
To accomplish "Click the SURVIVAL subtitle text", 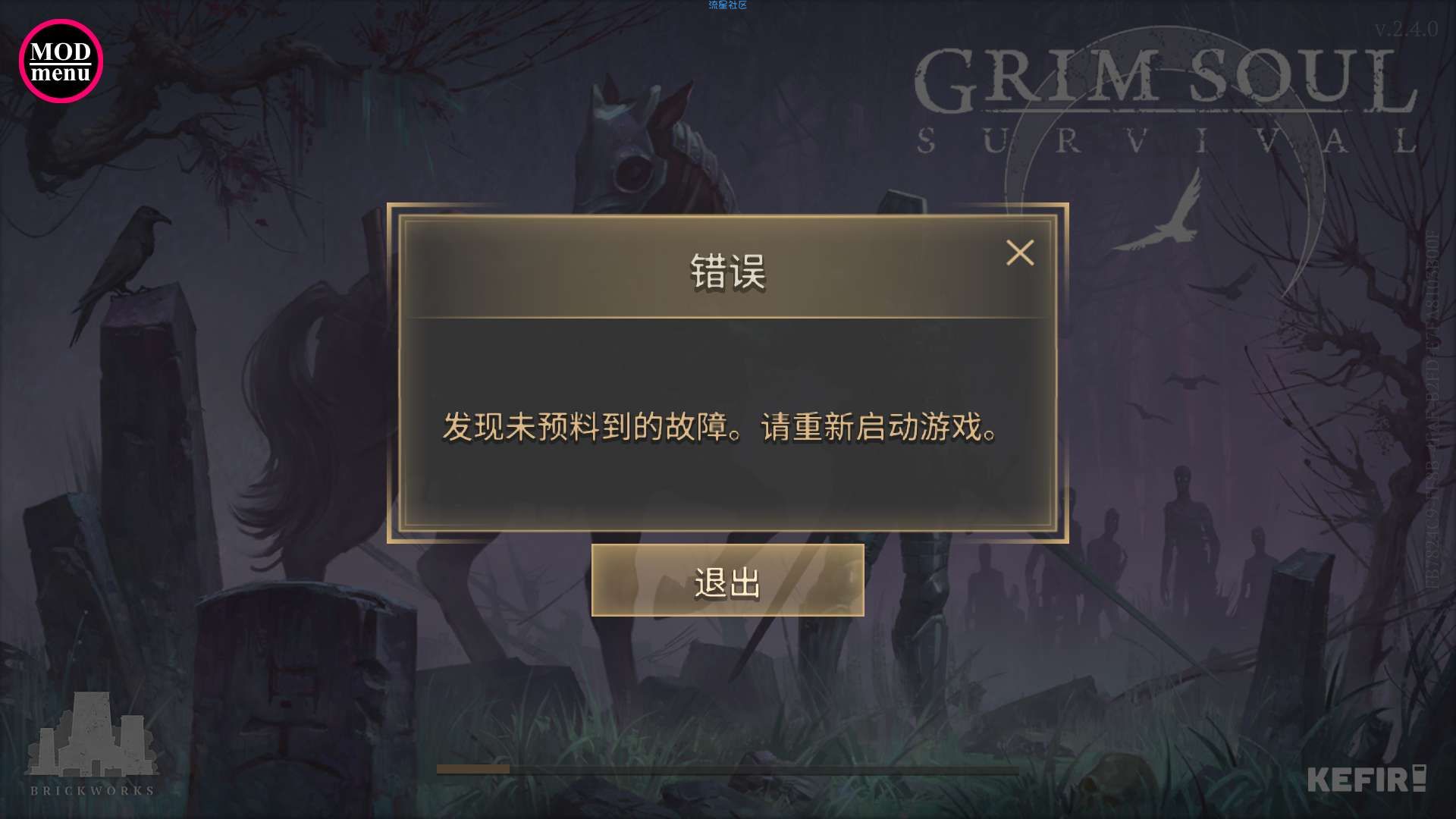I will coord(1166,141).
